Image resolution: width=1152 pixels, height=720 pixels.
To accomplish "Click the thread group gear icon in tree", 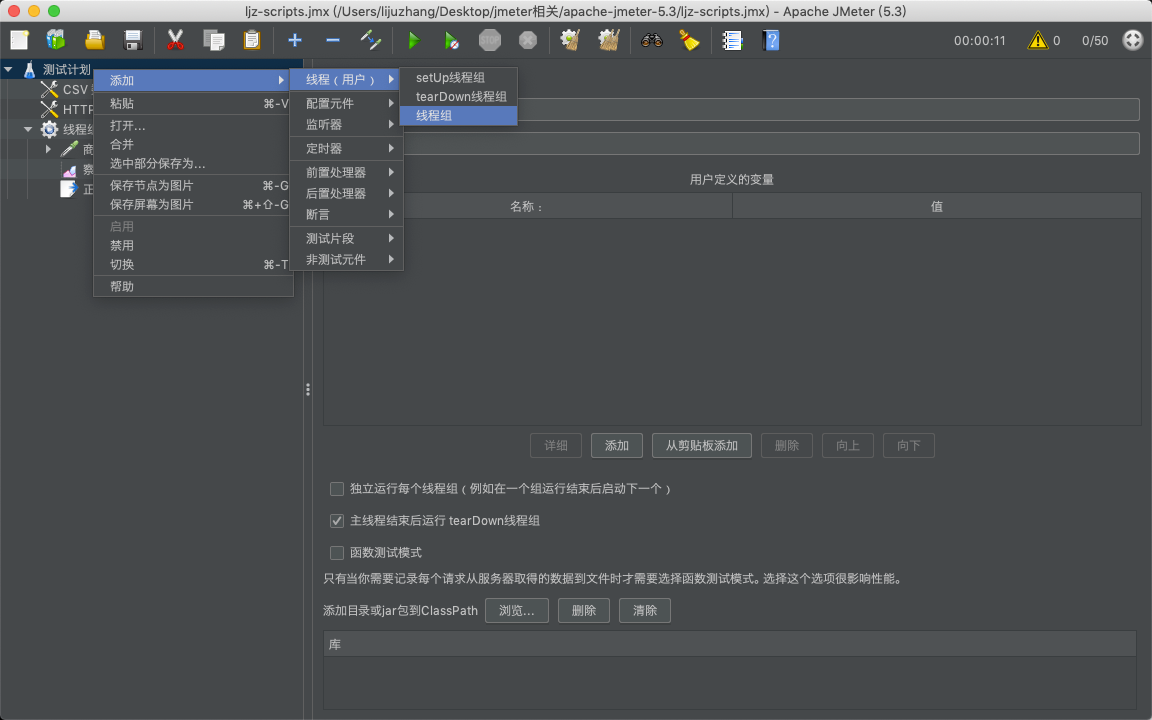I will (x=49, y=129).
